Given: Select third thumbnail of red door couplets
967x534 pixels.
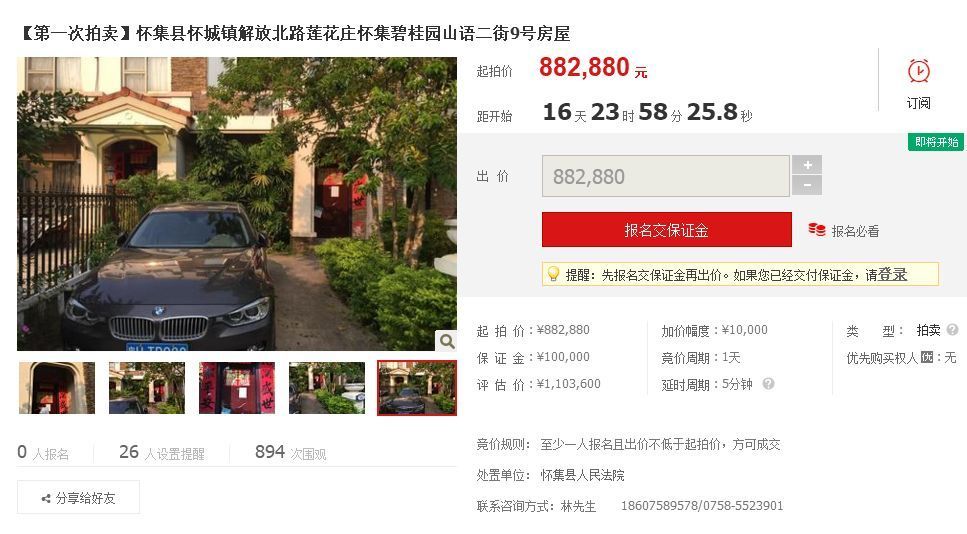Looking at the screenshot, I should tap(237, 388).
